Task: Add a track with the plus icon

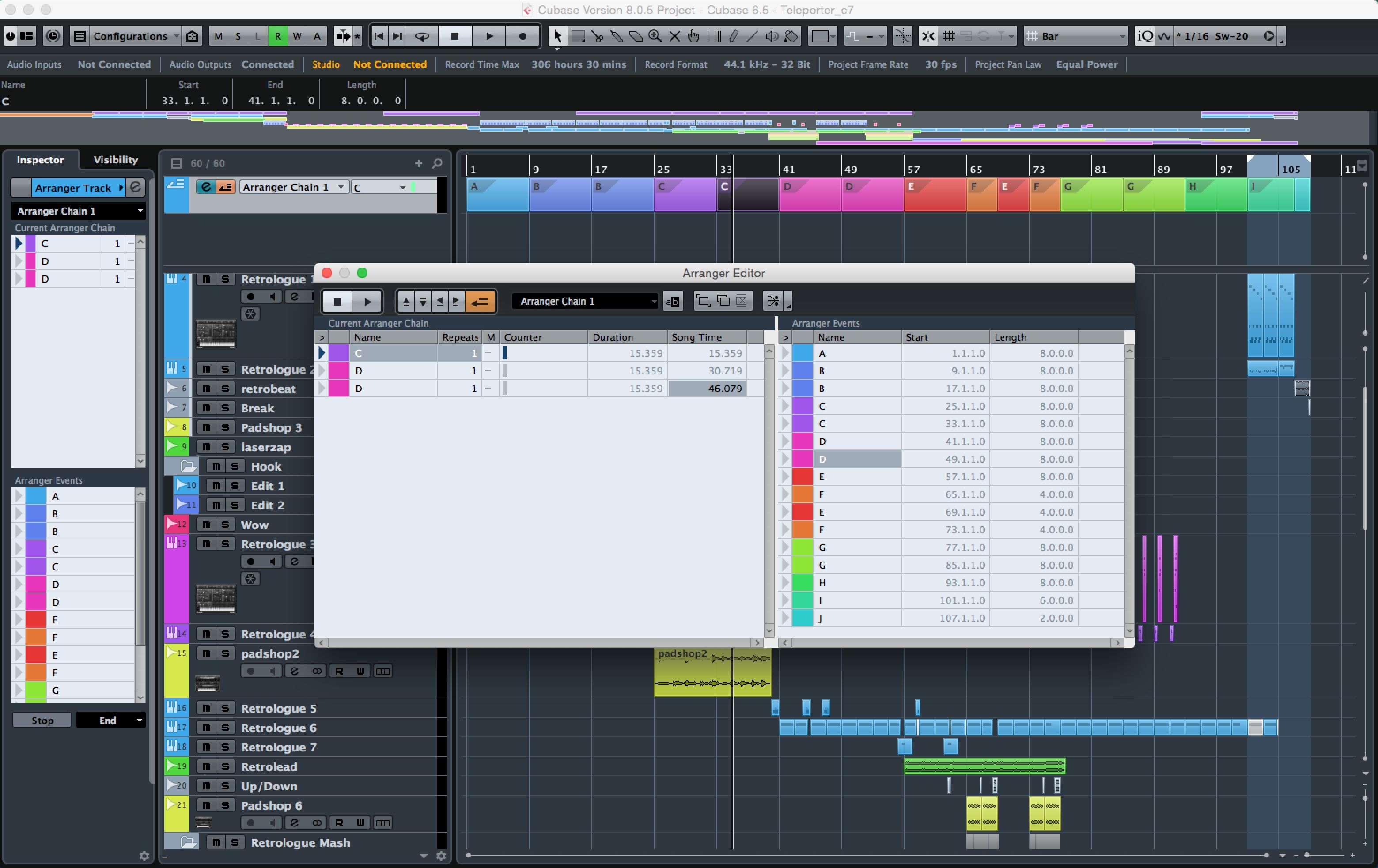Action: click(418, 164)
